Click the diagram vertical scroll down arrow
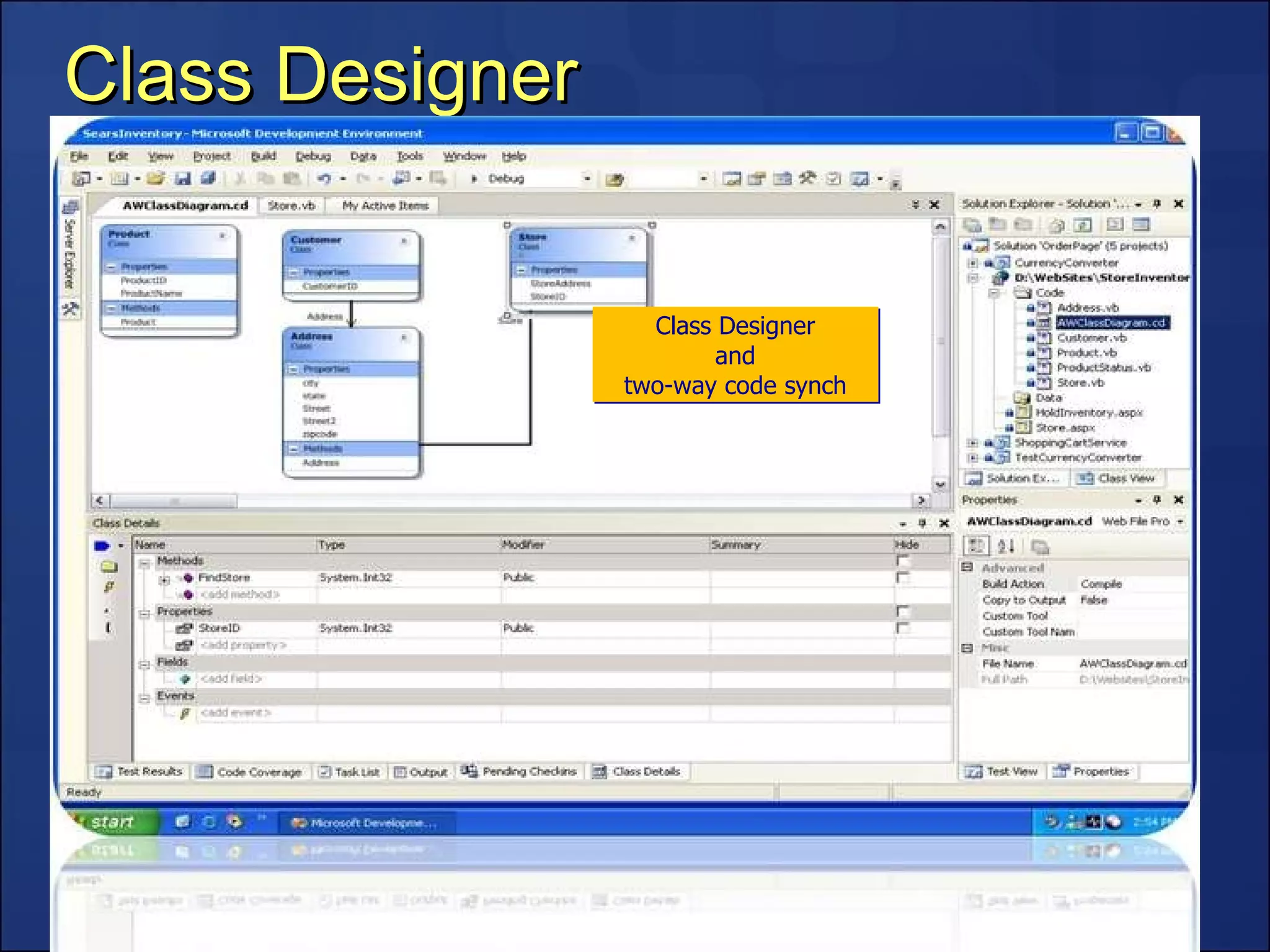The height and width of the screenshot is (952, 1270). coord(941,485)
